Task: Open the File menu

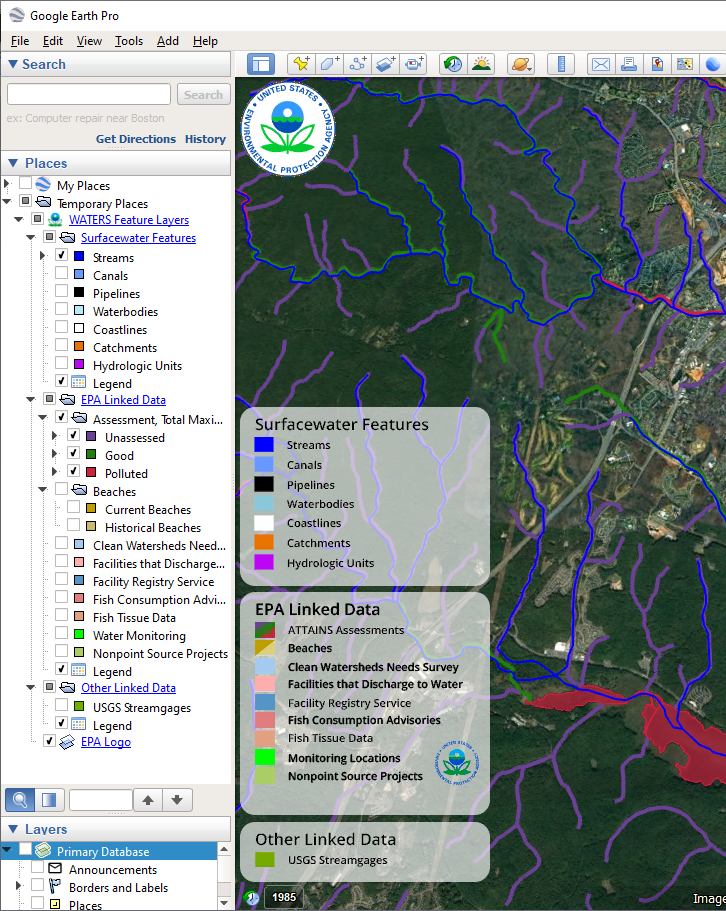Action: (x=20, y=41)
